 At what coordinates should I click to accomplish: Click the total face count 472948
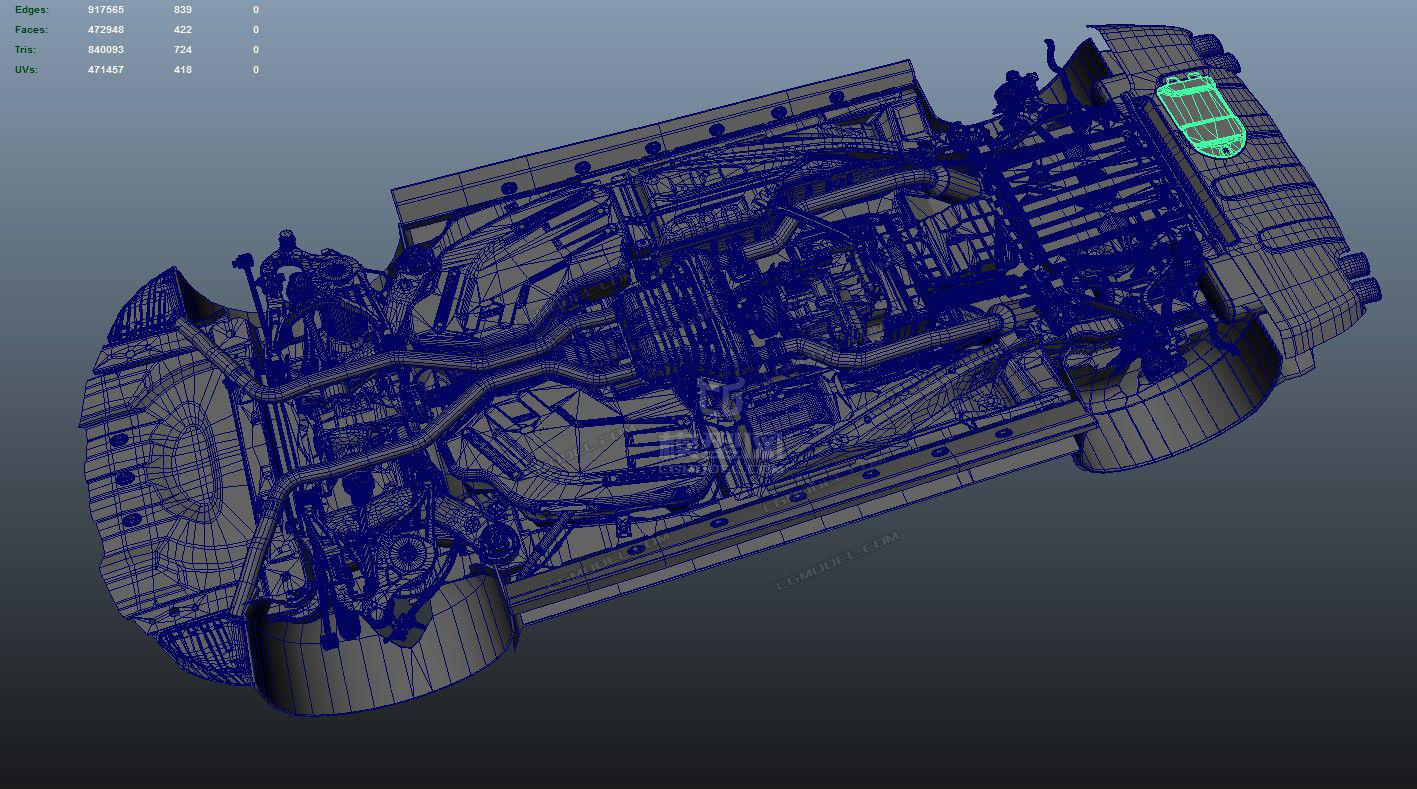pos(106,30)
